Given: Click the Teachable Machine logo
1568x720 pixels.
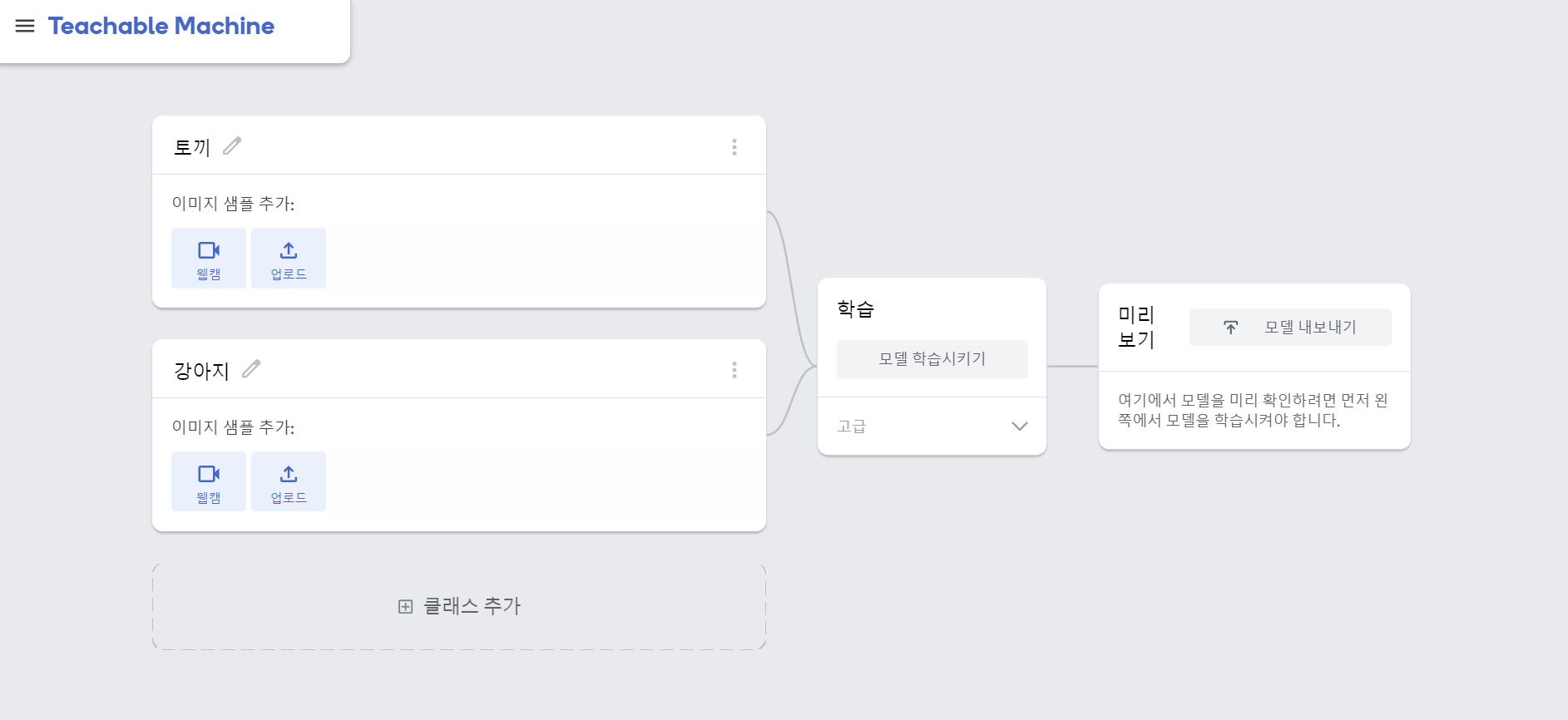Looking at the screenshot, I should pos(161,26).
